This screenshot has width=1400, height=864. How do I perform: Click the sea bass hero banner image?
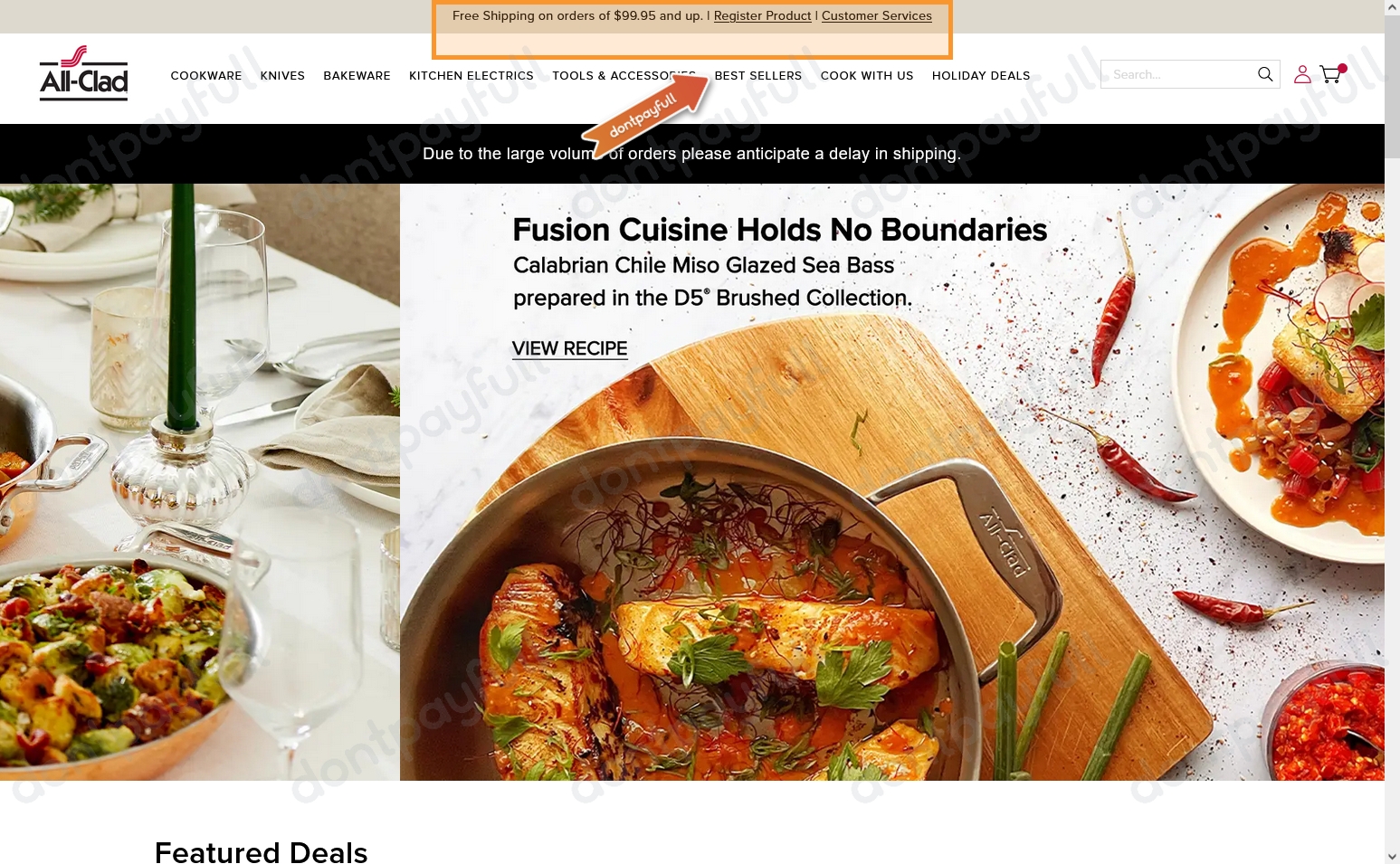892,482
